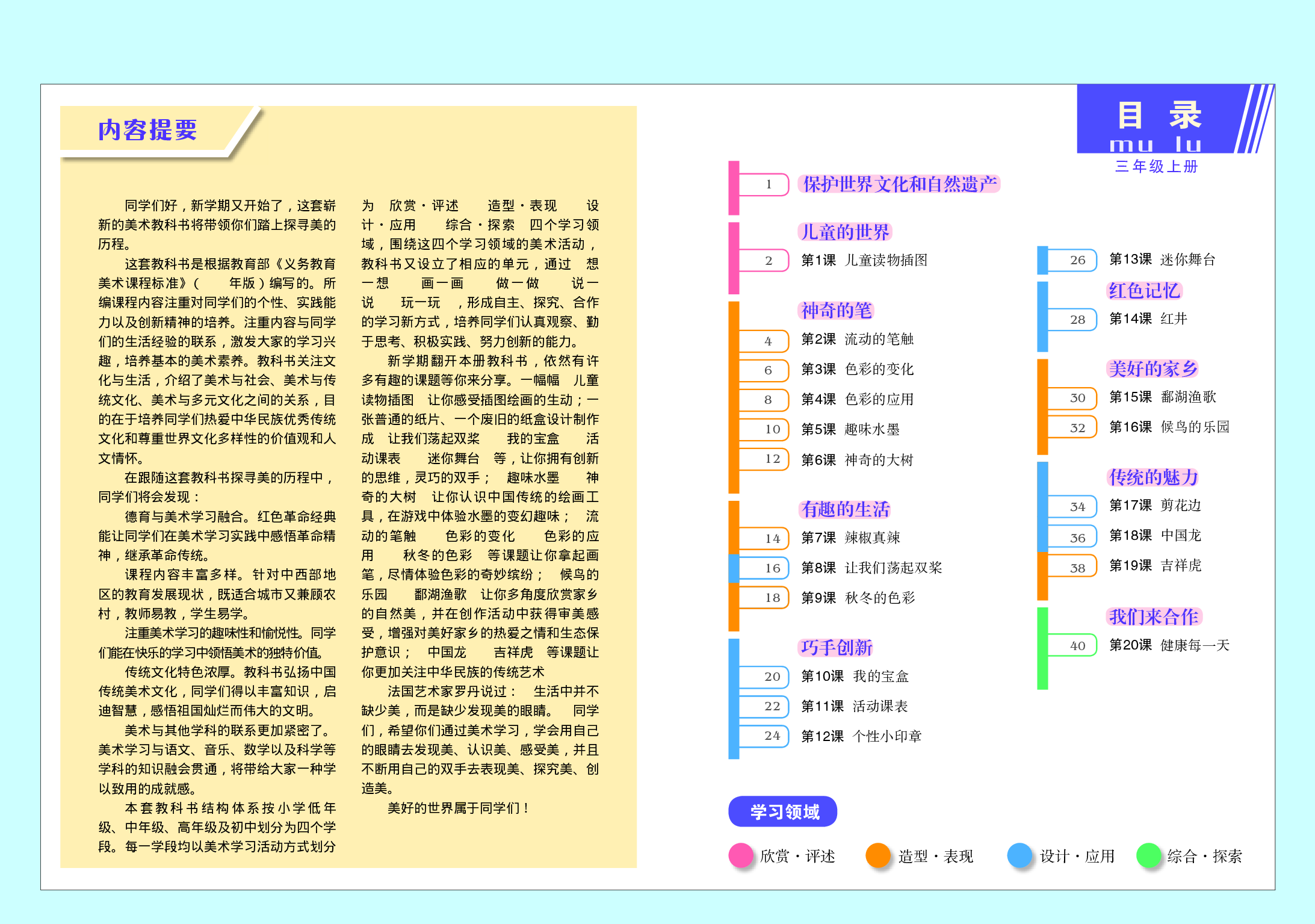This screenshot has width=1315, height=924.
Task: Expand the 传统的魅力 unit heading
Action: click(1153, 477)
